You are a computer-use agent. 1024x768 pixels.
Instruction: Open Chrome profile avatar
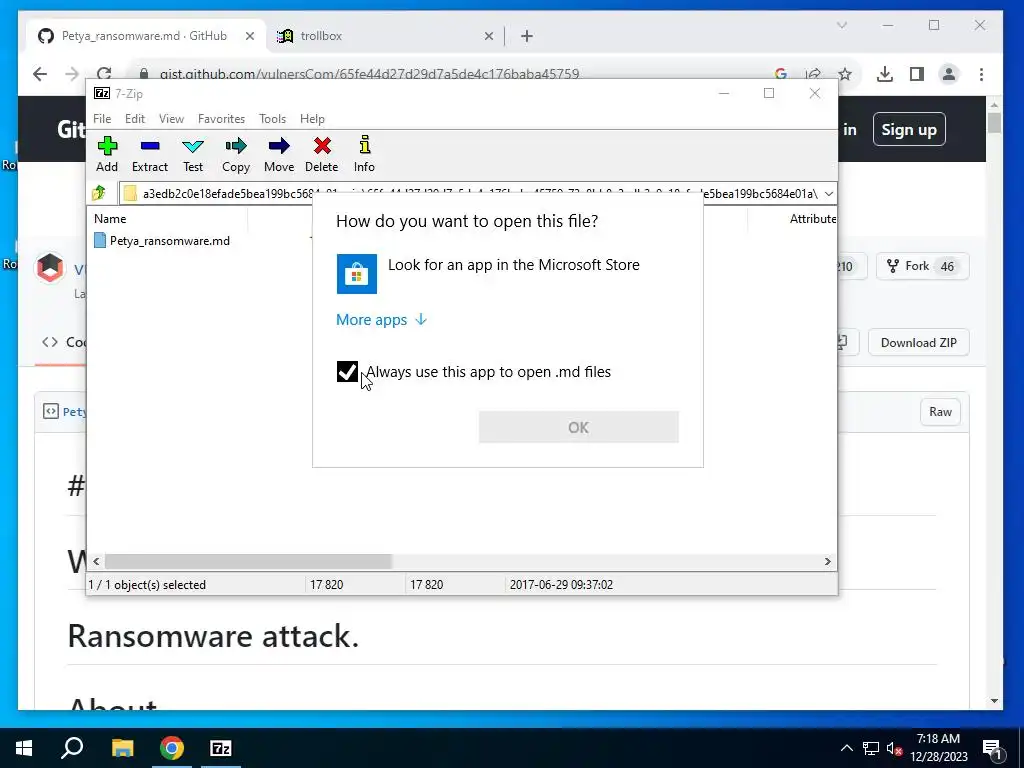(949, 74)
